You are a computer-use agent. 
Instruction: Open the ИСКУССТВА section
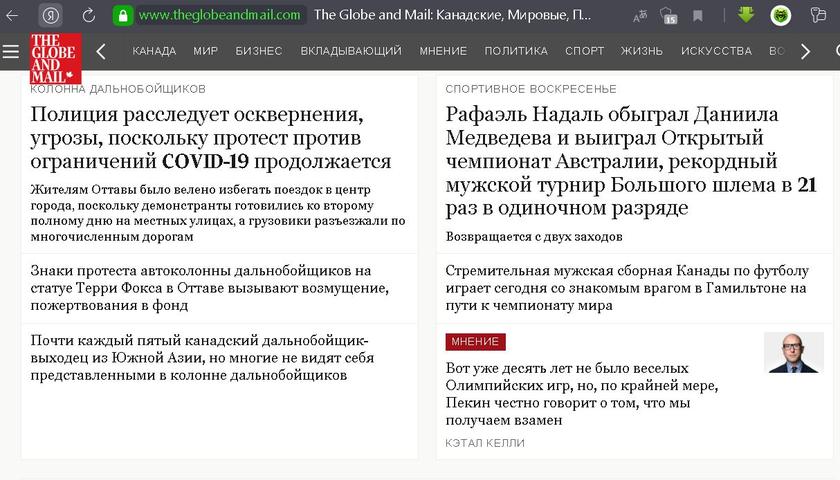716,51
